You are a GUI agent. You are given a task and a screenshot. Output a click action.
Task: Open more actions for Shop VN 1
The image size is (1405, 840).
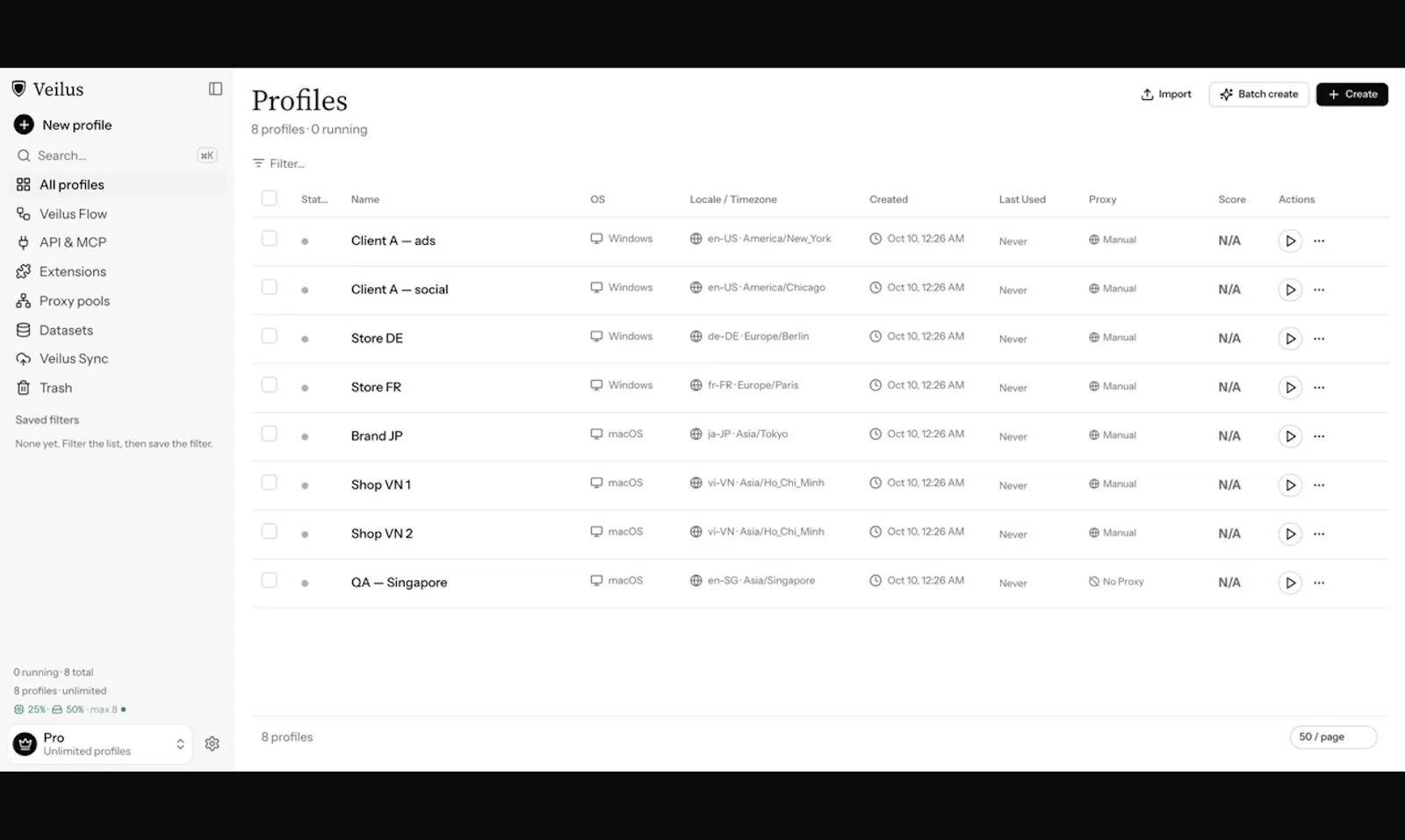[x=1319, y=485]
